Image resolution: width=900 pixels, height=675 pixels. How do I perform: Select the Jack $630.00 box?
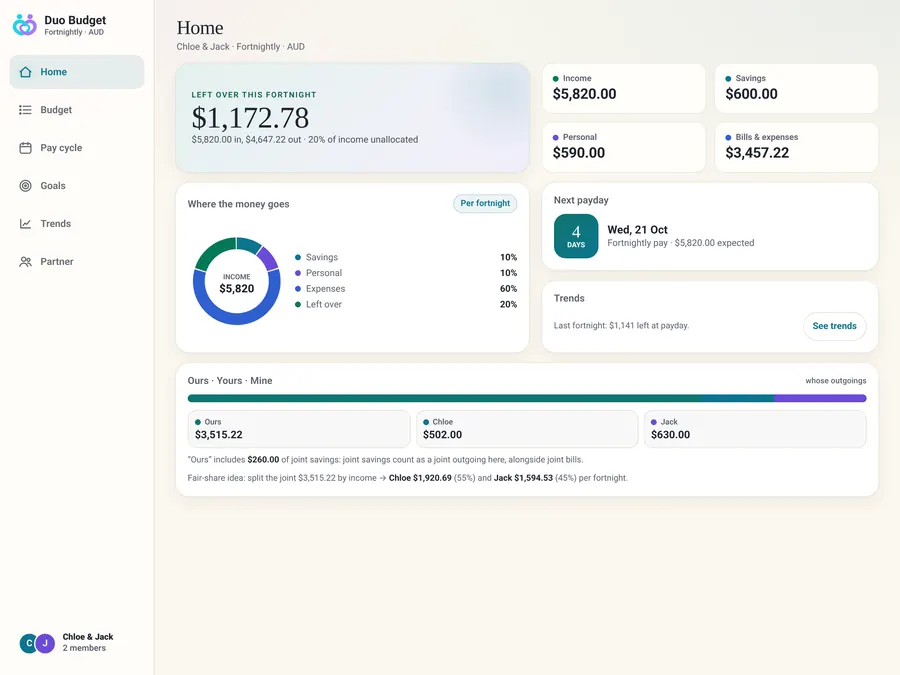coord(755,429)
